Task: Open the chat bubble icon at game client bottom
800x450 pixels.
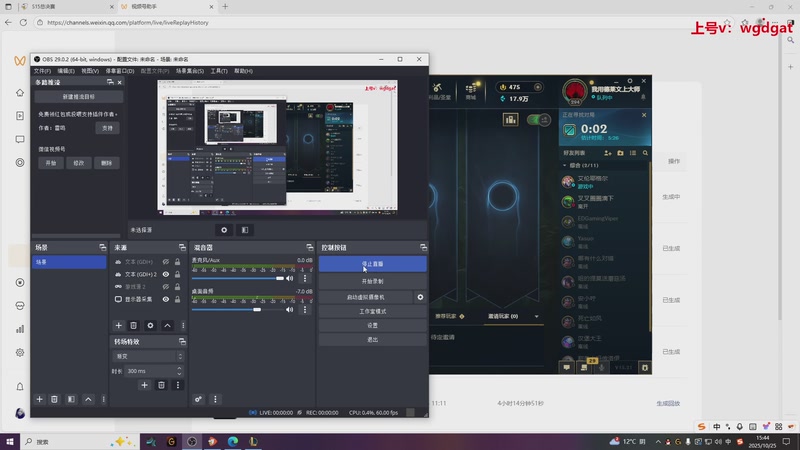Action: pyautogui.click(x=567, y=367)
